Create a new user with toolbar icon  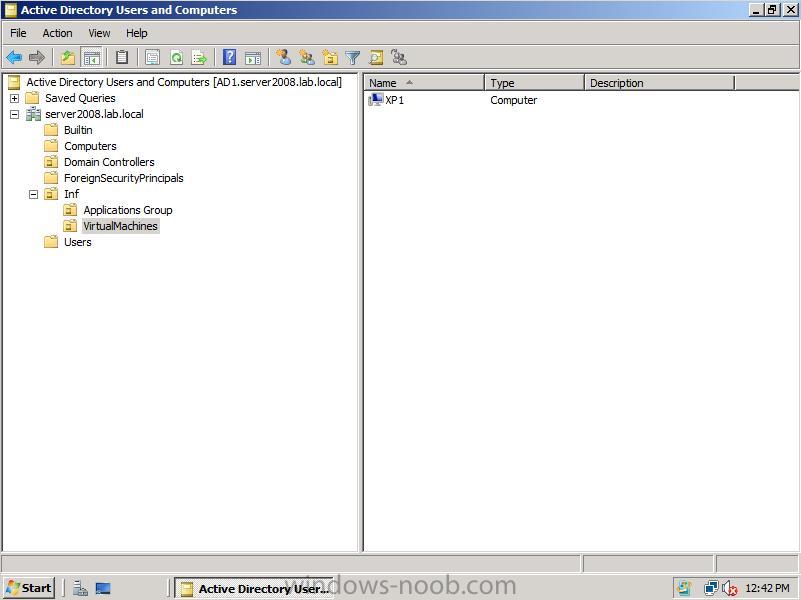pos(284,57)
